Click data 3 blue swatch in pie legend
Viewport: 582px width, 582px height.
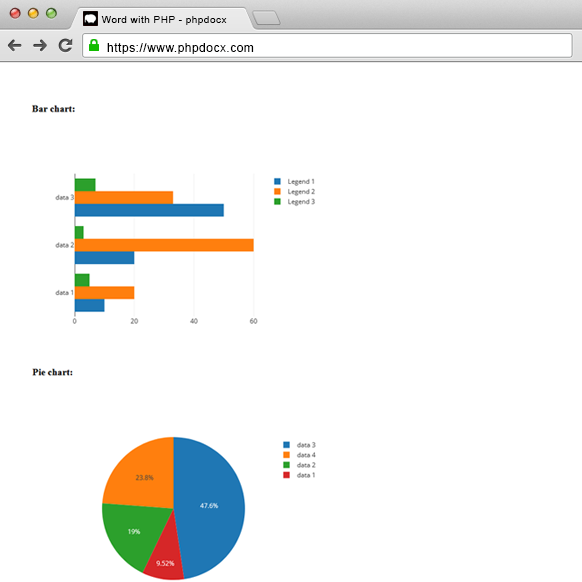[286, 445]
